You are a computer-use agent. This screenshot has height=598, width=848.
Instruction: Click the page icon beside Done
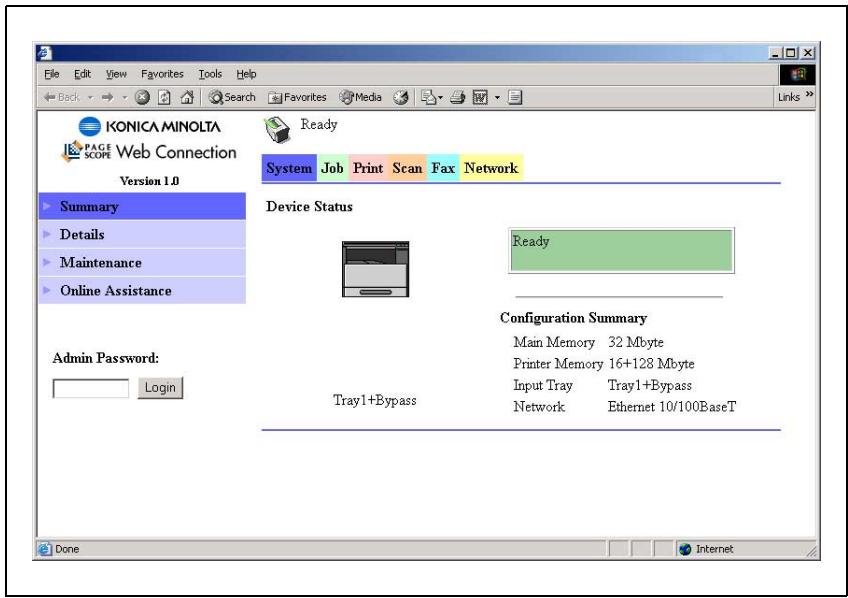(x=45, y=549)
